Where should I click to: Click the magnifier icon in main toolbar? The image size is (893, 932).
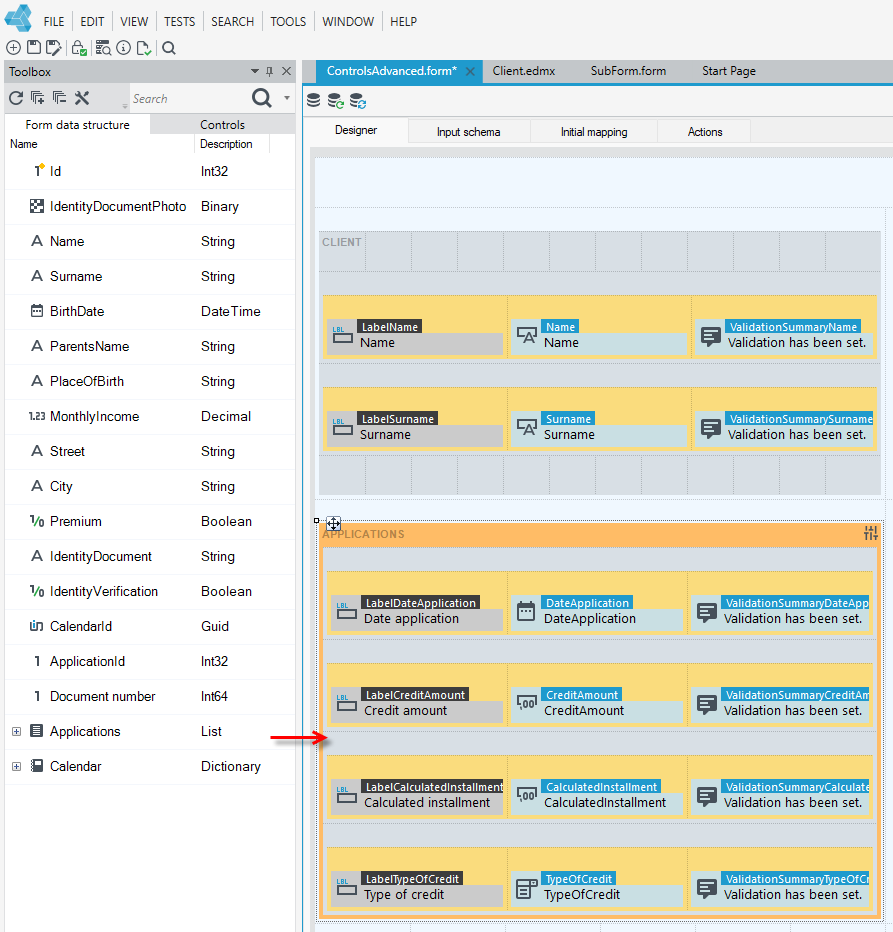(x=169, y=48)
